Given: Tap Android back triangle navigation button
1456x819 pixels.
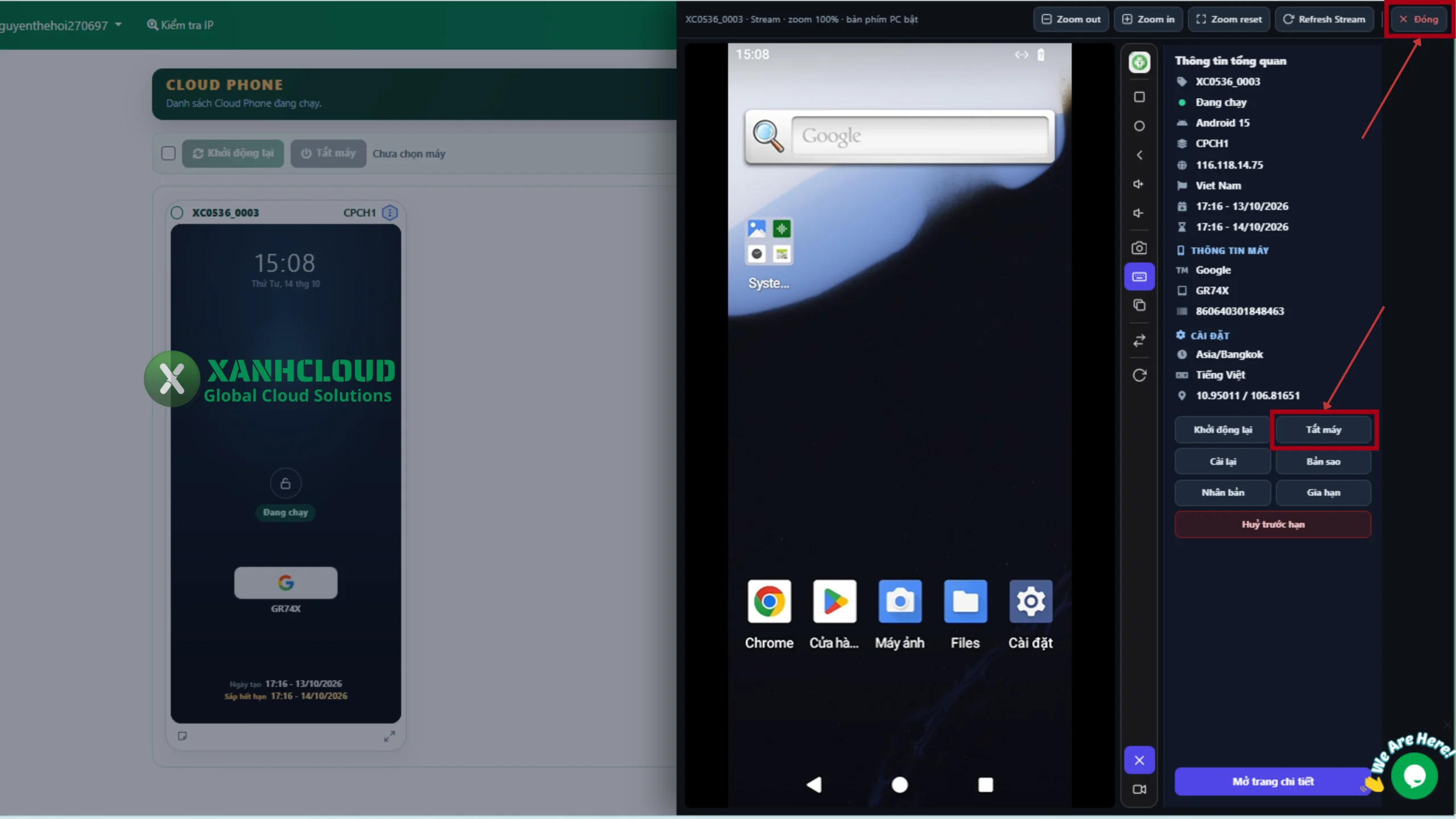Looking at the screenshot, I should [x=814, y=785].
